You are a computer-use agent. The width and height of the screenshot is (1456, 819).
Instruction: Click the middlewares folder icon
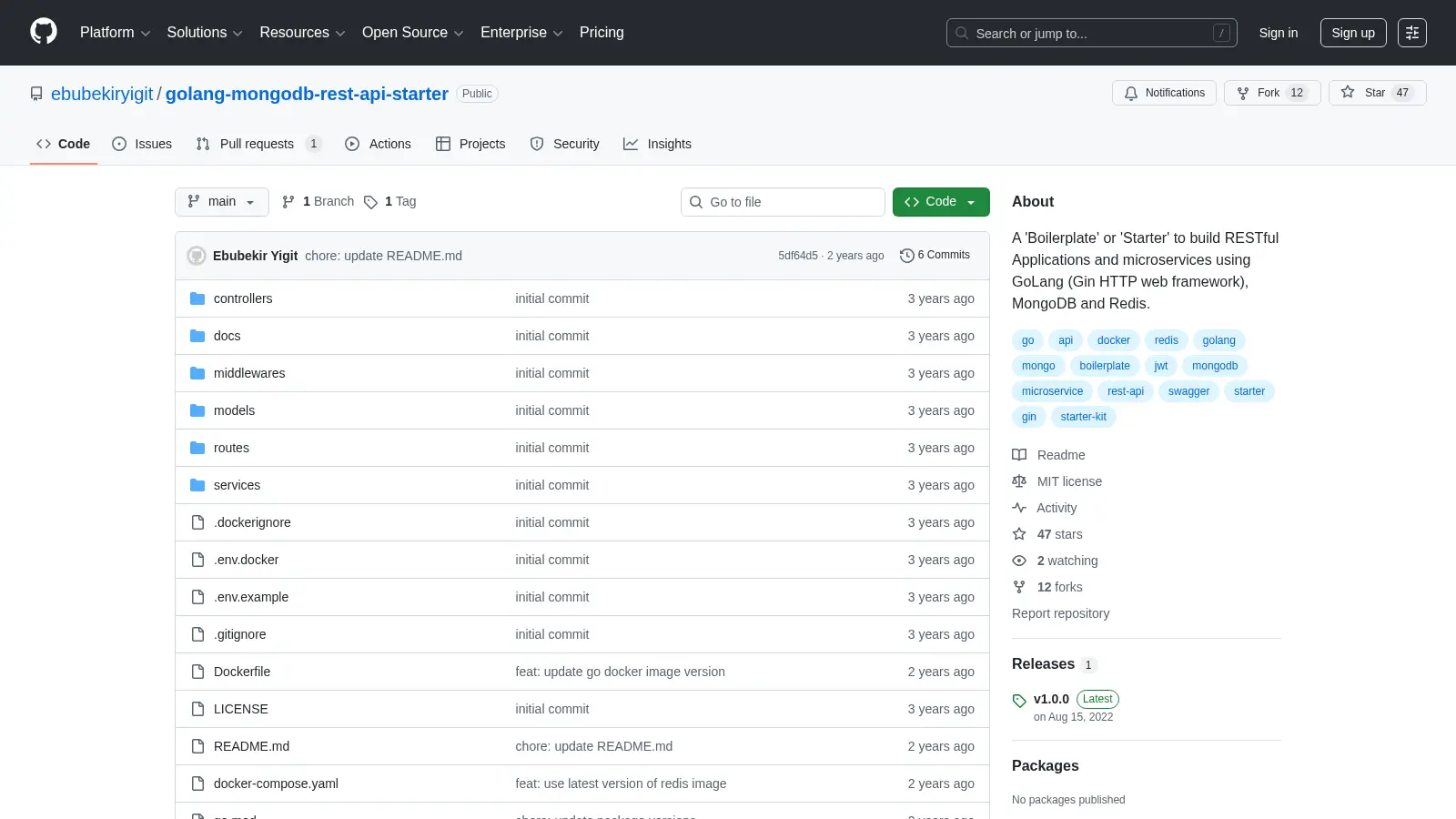[x=197, y=373]
